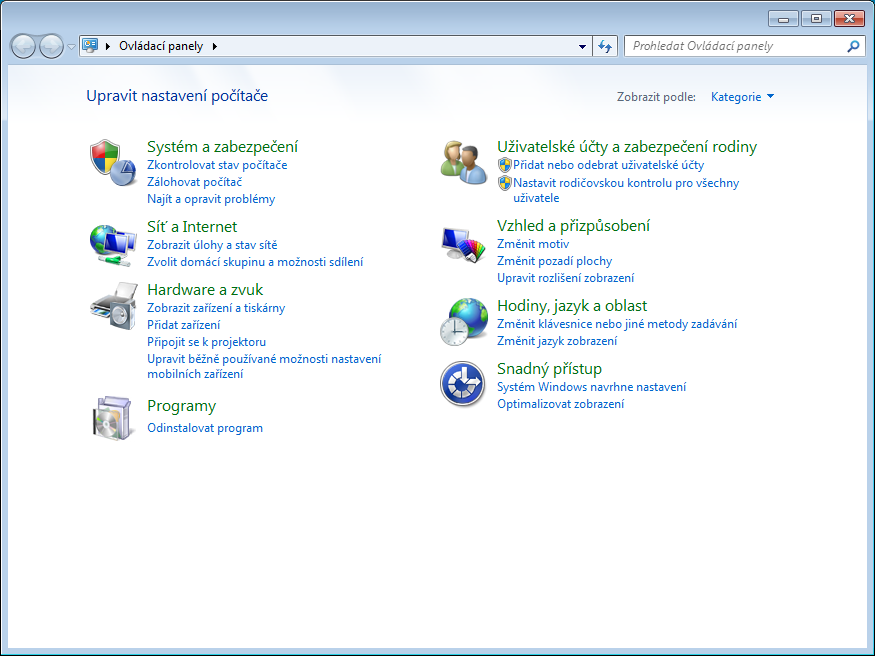Image resolution: width=875 pixels, height=656 pixels.
Task: Open the Vzhled a přizpůsobení heading
Action: (573, 225)
